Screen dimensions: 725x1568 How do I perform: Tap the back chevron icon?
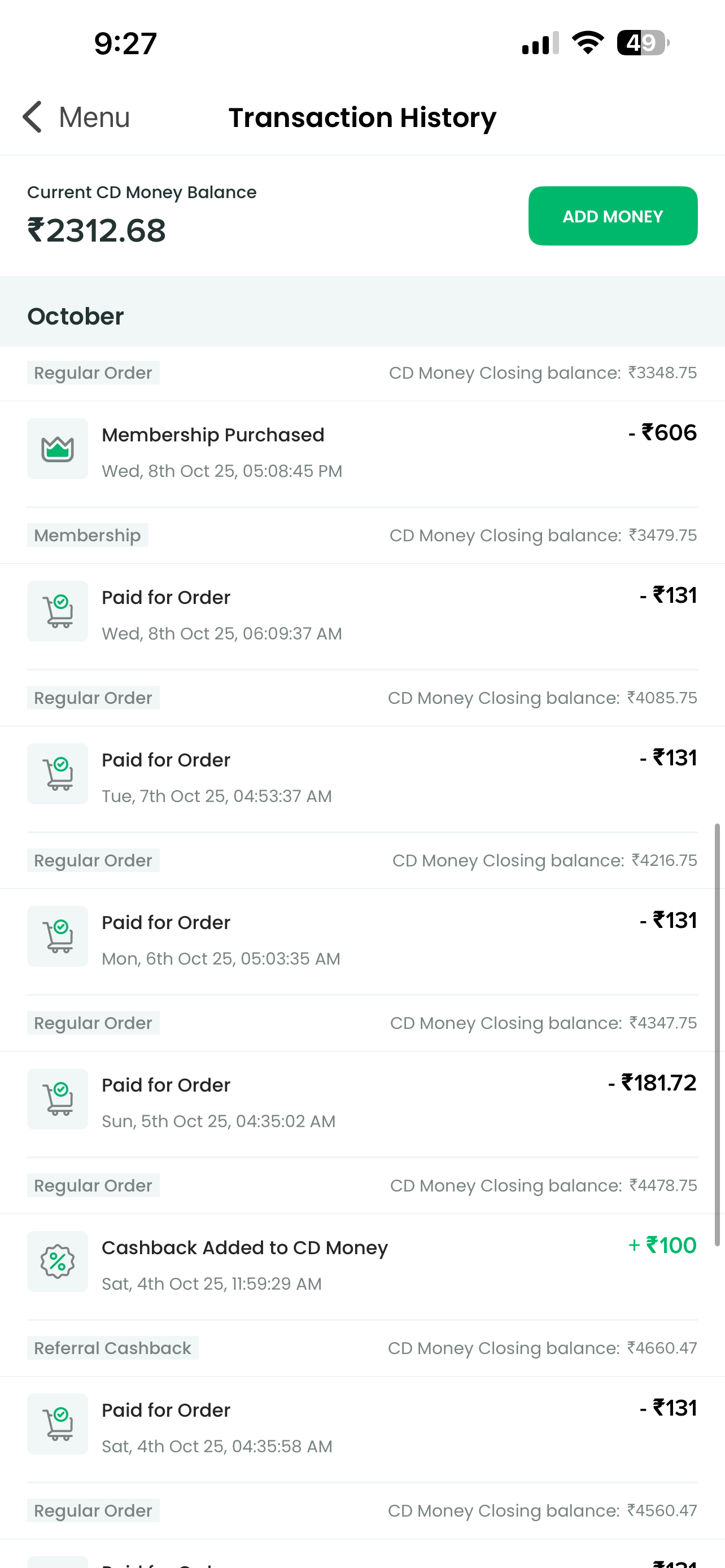(x=32, y=117)
